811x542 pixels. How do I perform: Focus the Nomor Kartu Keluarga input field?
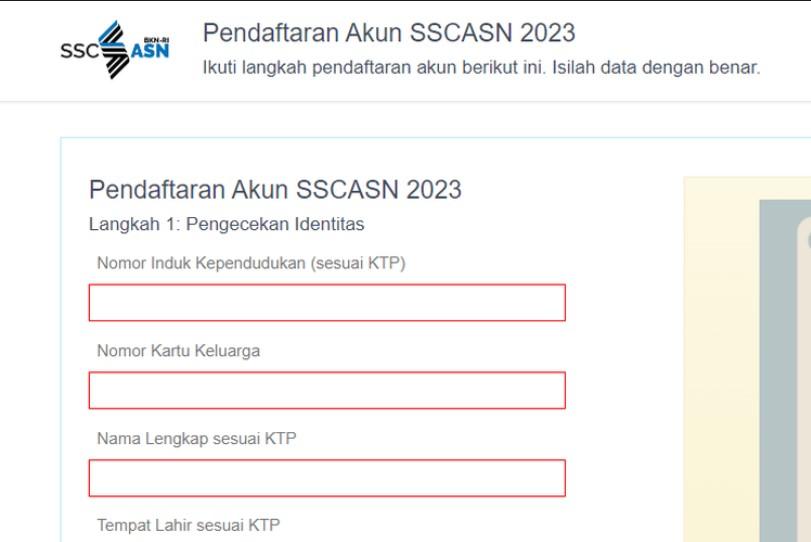(327, 390)
